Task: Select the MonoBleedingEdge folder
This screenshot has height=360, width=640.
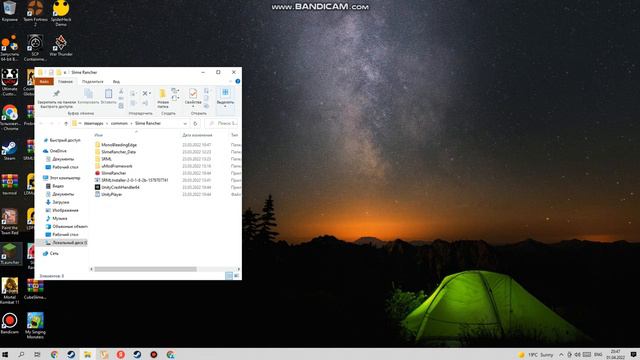Action: (x=119, y=145)
